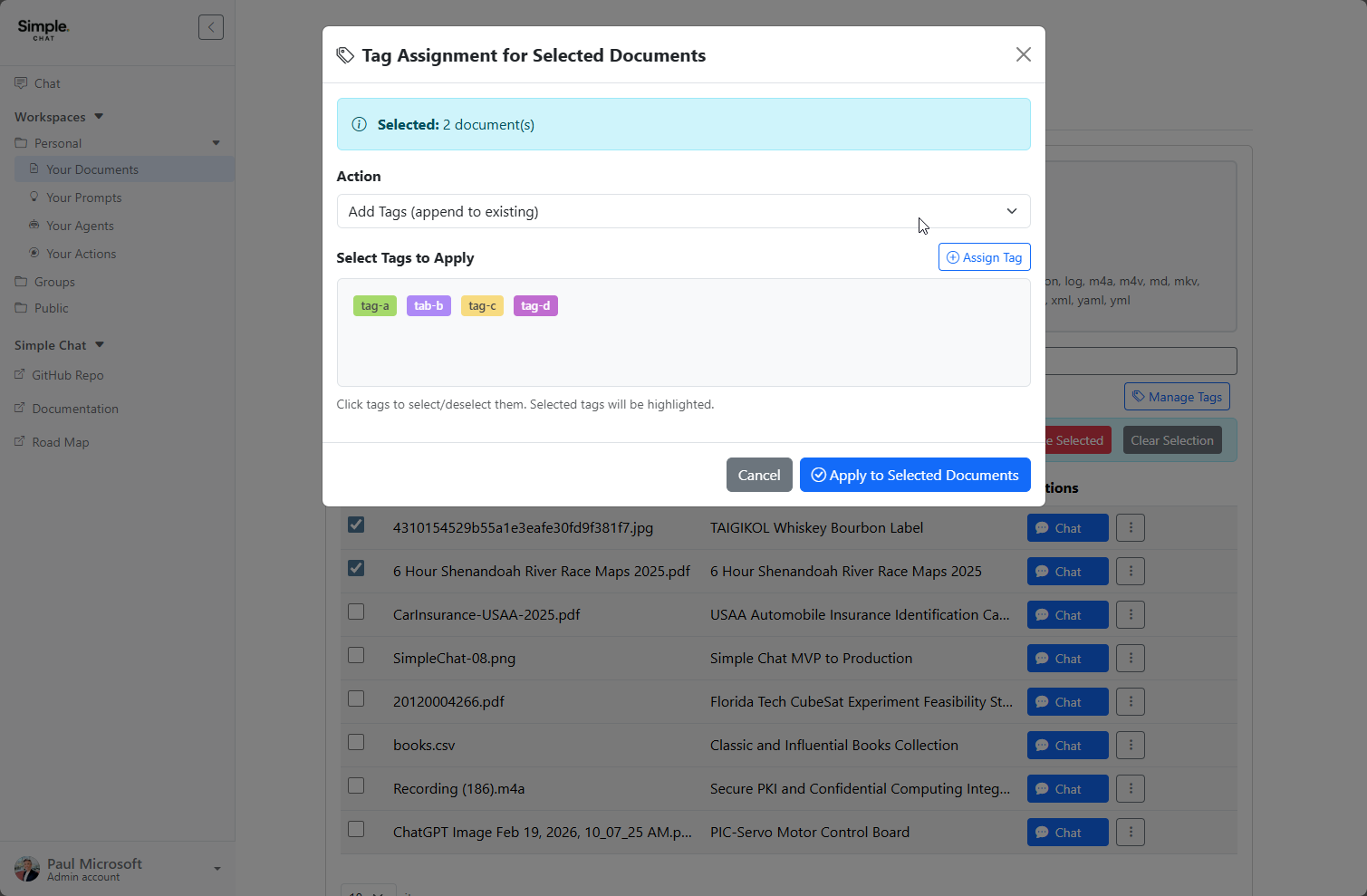Open more options for 4310154529b55a1e3eafe30fd9f381f7.jpg row
Image resolution: width=1367 pixels, height=896 pixels.
(x=1131, y=528)
